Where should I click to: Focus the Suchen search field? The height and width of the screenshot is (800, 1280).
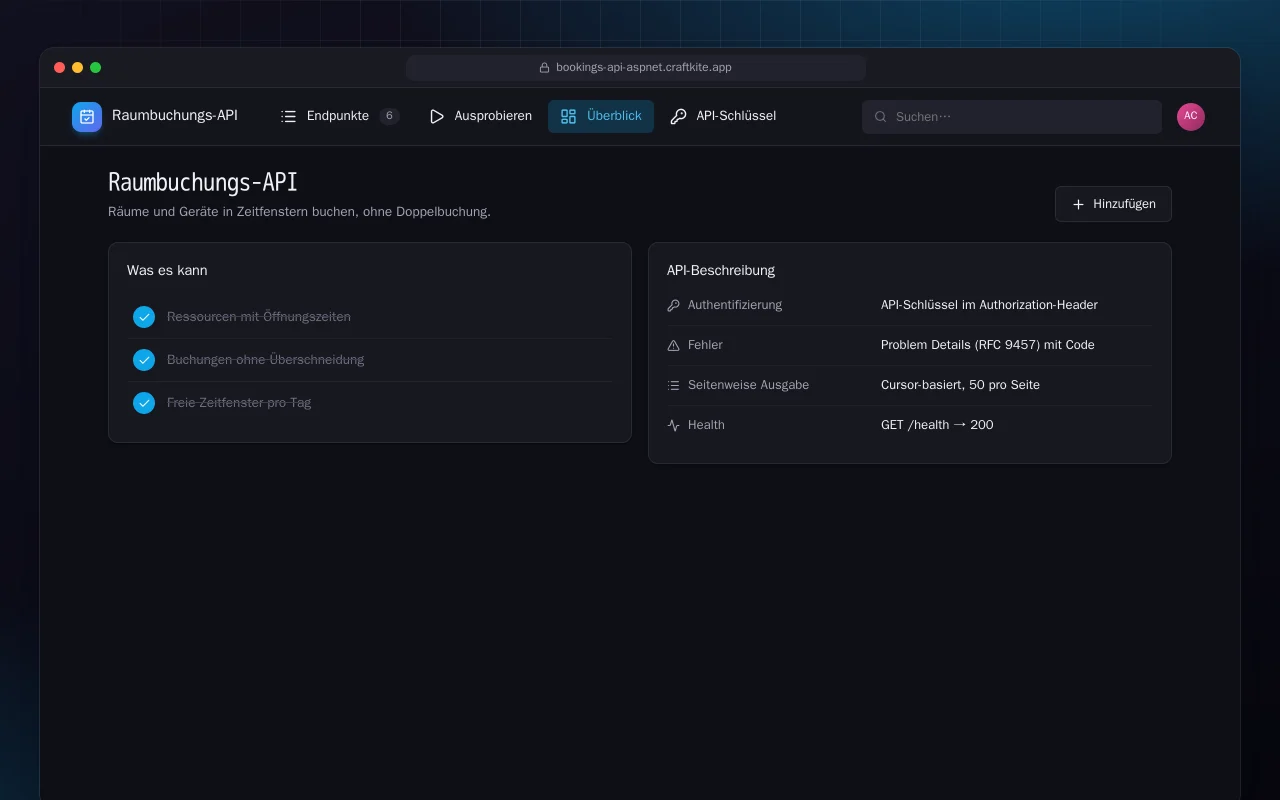pyautogui.click(x=1012, y=117)
